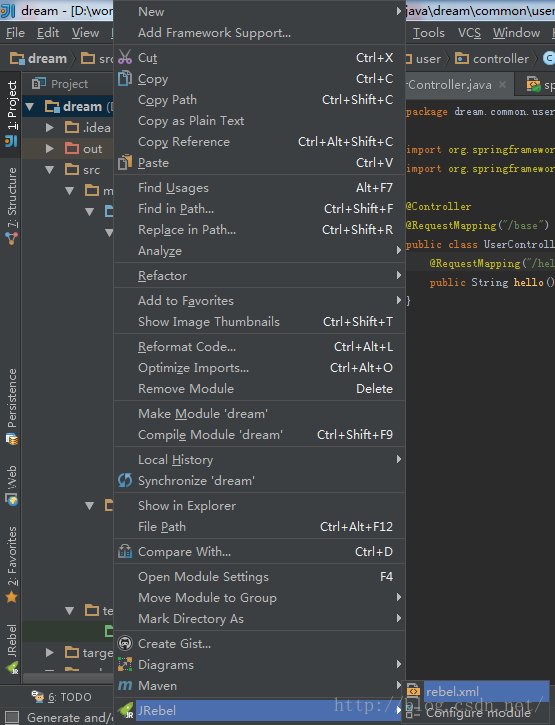The image size is (555, 725).
Task: Open the Mark Directory As submenu
Action: pyautogui.click(x=259, y=619)
